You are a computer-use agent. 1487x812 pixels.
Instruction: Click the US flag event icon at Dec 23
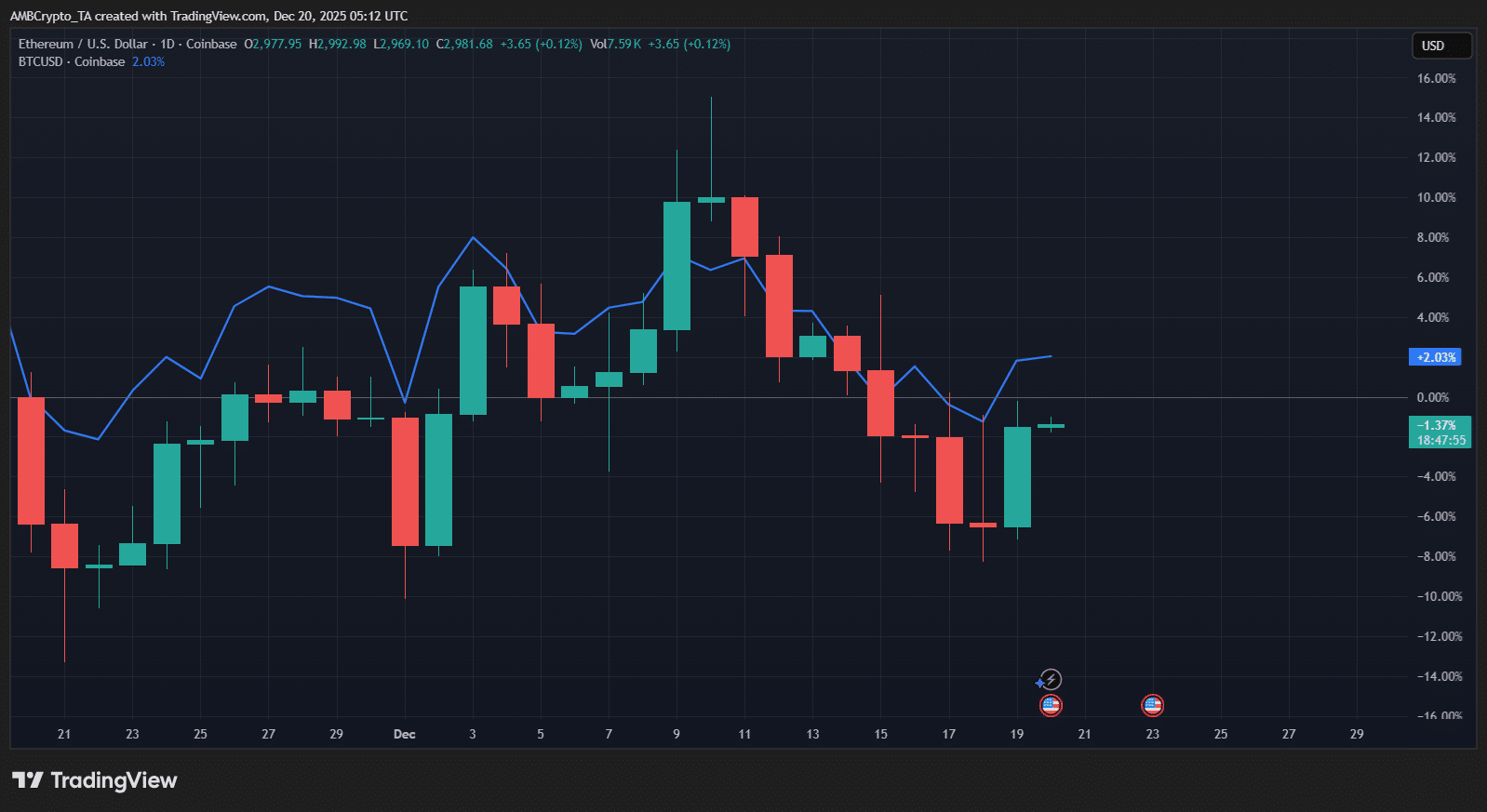1152,705
